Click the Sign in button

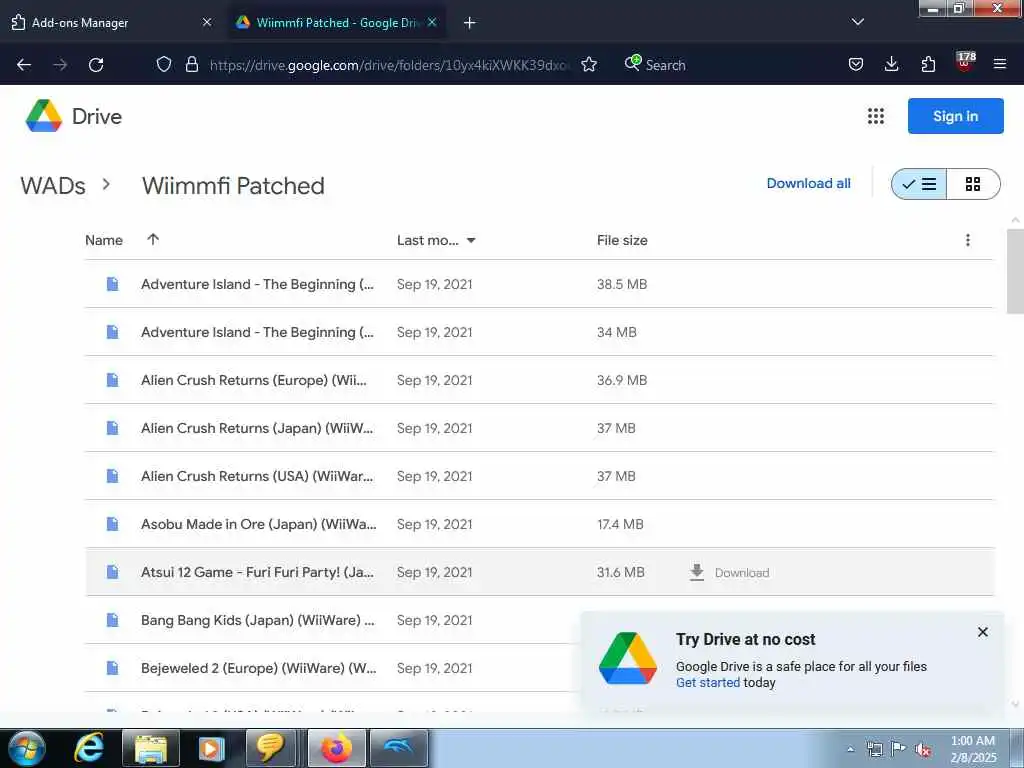(x=955, y=116)
